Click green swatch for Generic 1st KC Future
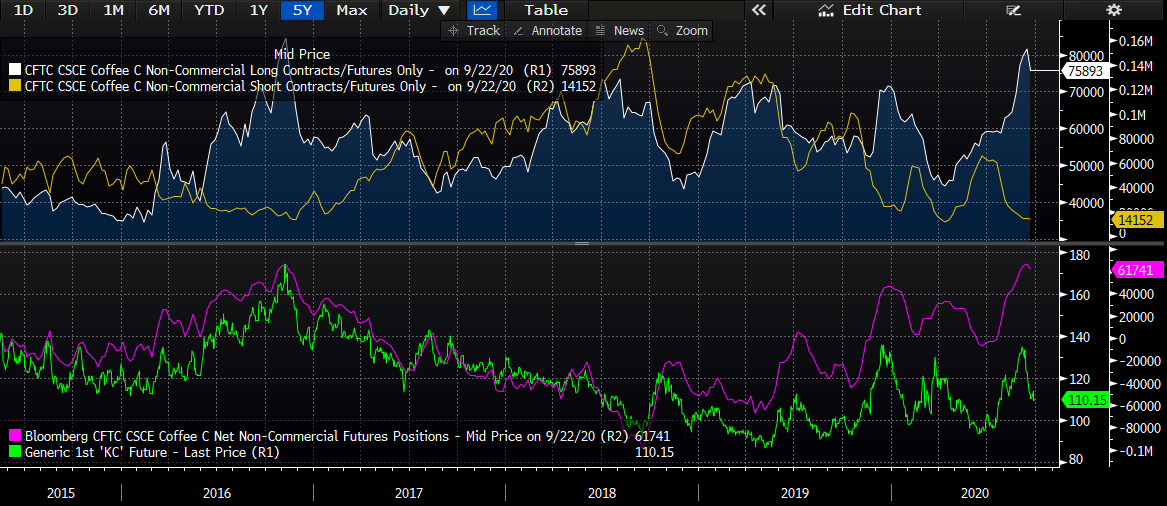 (x=14, y=452)
